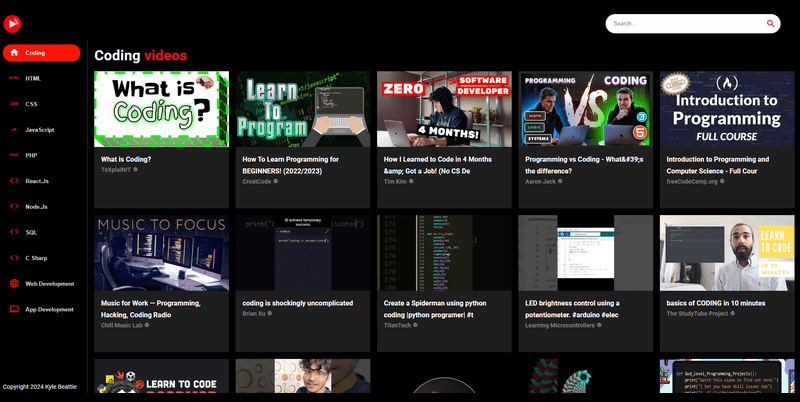Click the HTML icon in sidebar
Viewport: 800px width, 402px height.
(x=14, y=78)
